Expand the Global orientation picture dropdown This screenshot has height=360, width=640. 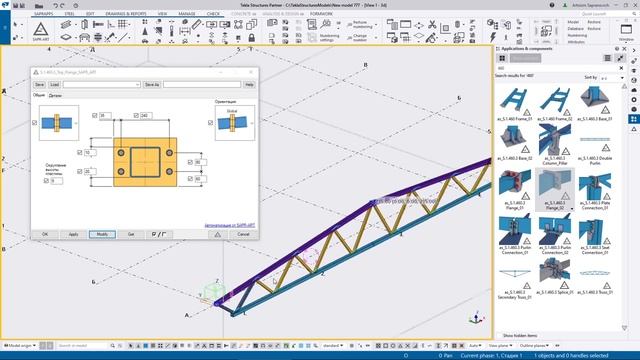252,123
